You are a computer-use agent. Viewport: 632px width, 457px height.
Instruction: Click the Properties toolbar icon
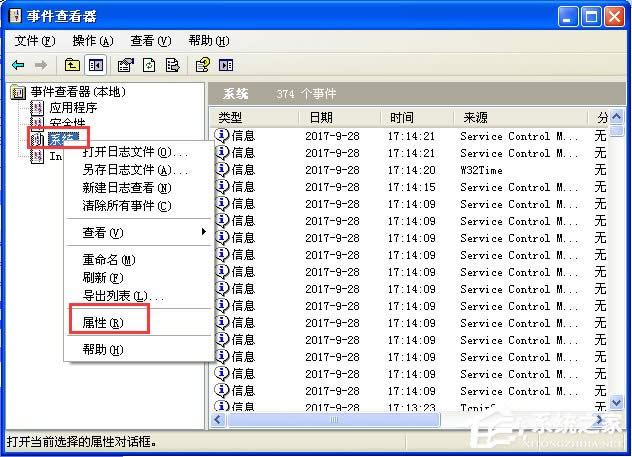[125, 65]
